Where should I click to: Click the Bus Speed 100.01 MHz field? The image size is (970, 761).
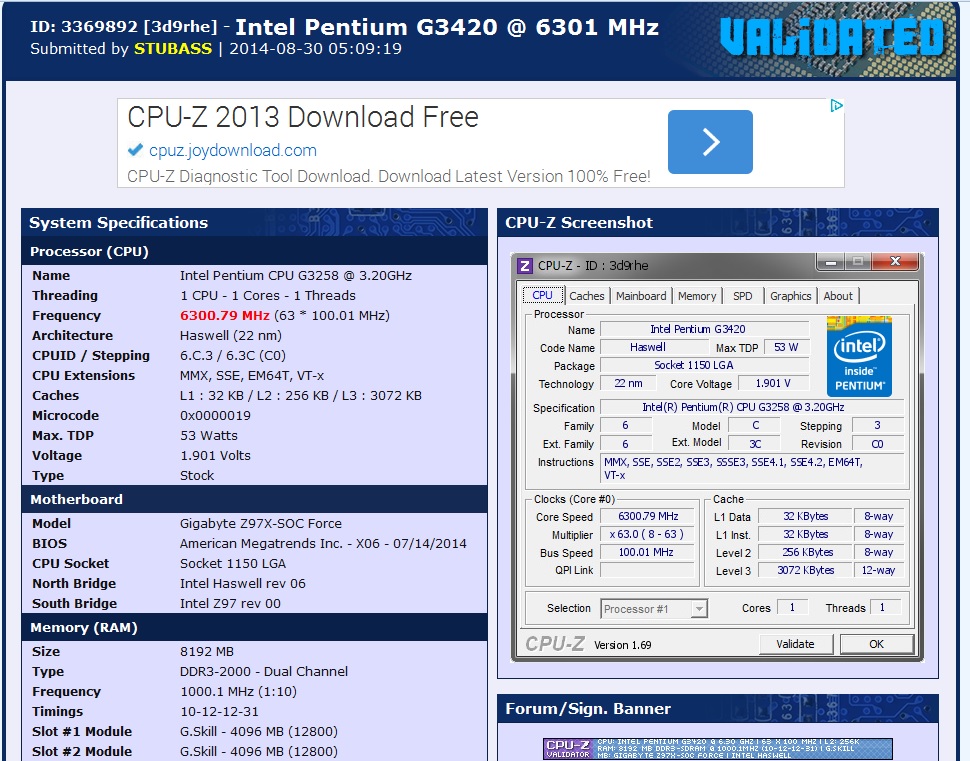point(648,552)
